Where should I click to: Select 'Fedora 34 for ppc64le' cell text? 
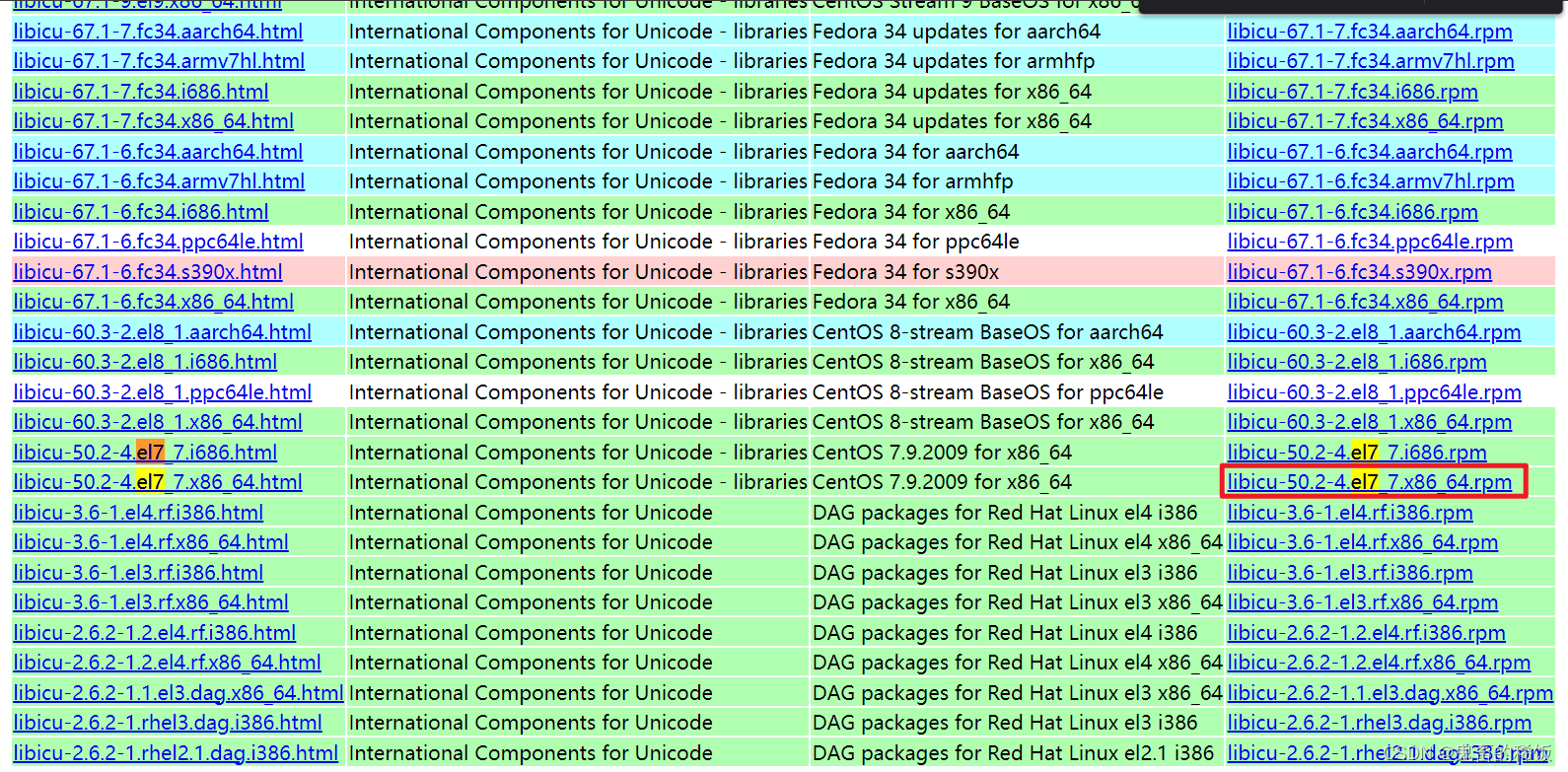click(x=915, y=242)
